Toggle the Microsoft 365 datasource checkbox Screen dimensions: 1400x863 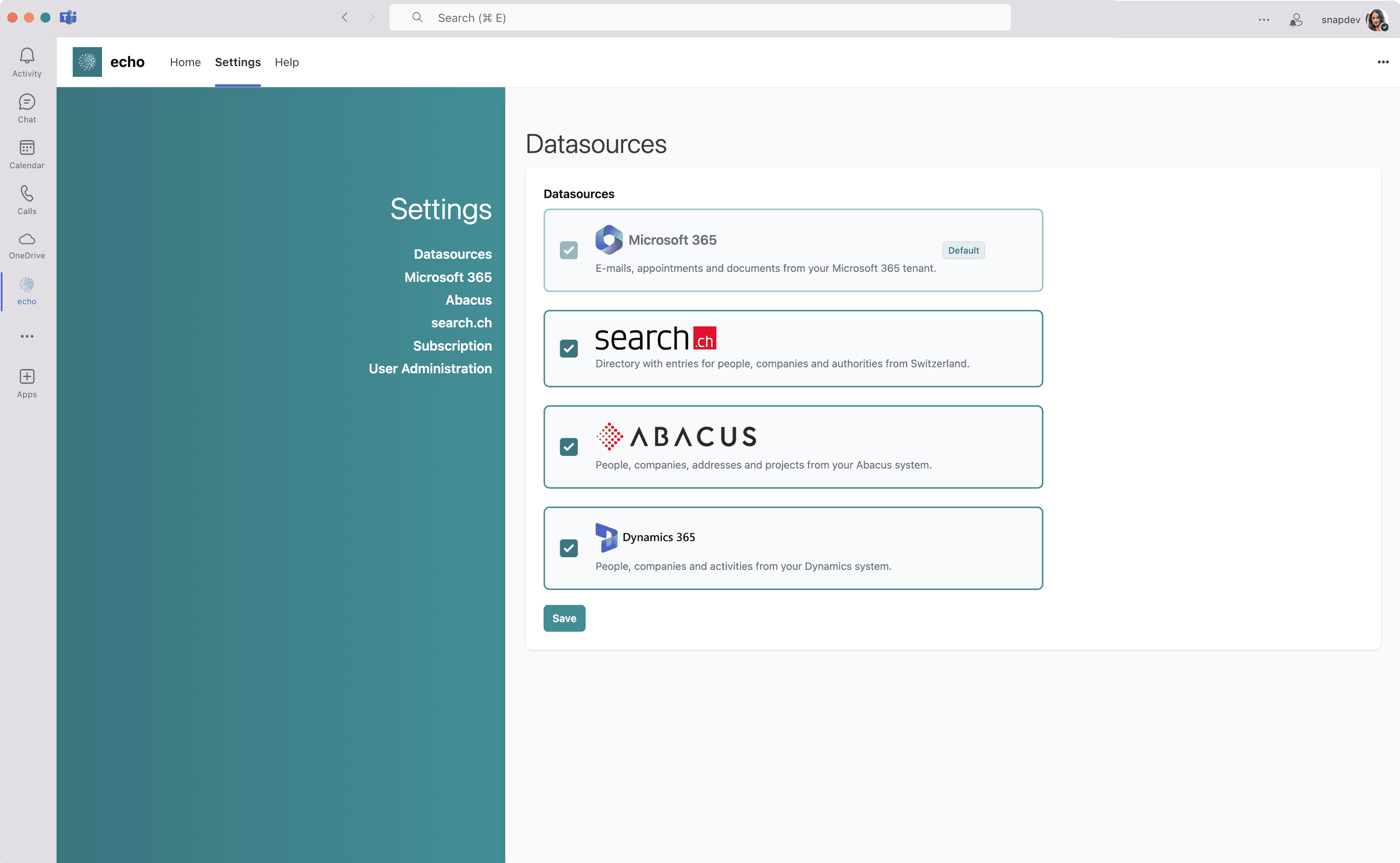[568, 250]
